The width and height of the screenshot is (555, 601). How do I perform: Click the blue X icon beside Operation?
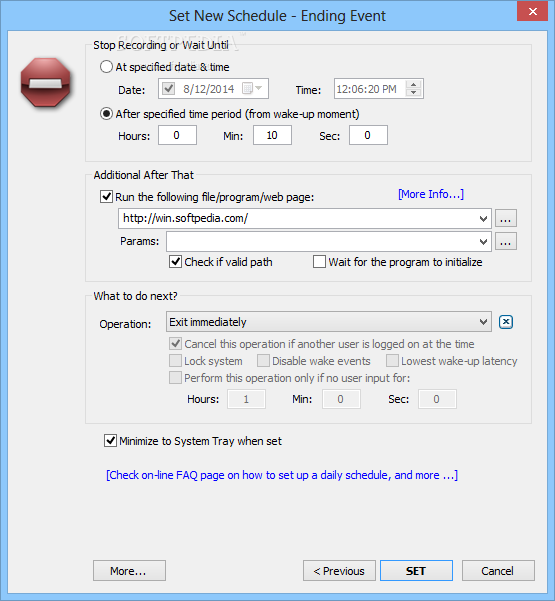[506, 322]
